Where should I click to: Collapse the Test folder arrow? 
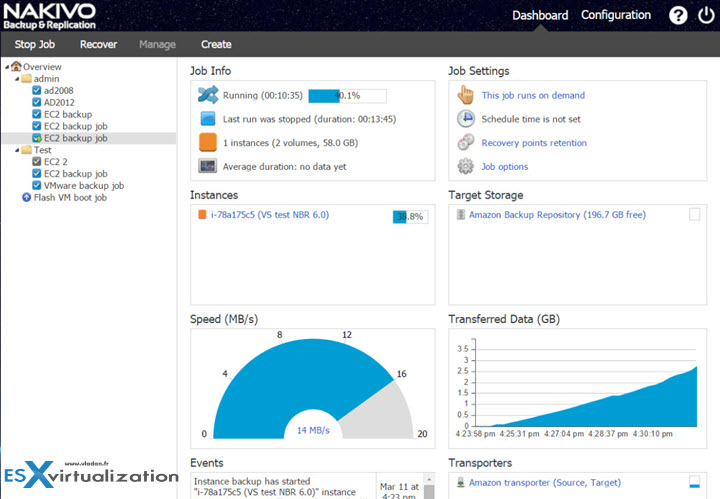tap(17, 150)
